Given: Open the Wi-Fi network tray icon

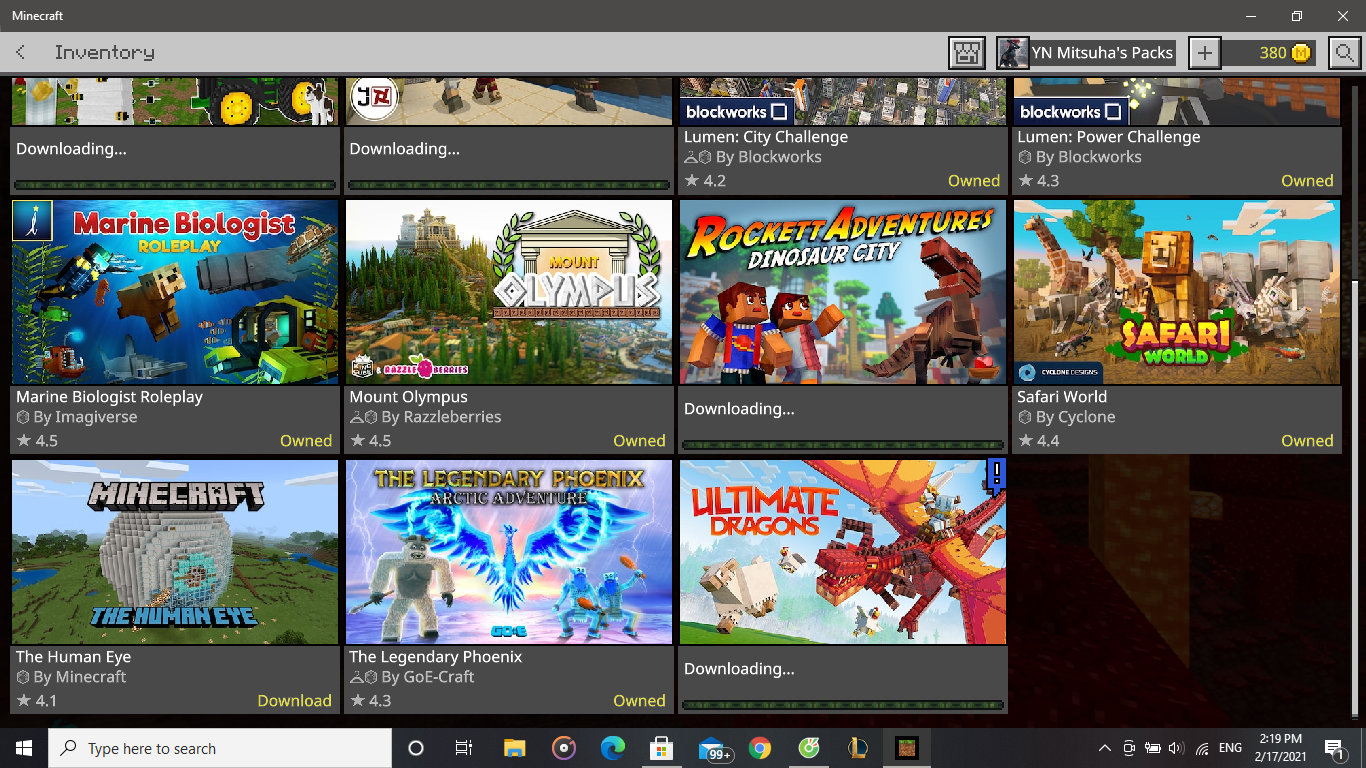Looking at the screenshot, I should click(x=1202, y=748).
